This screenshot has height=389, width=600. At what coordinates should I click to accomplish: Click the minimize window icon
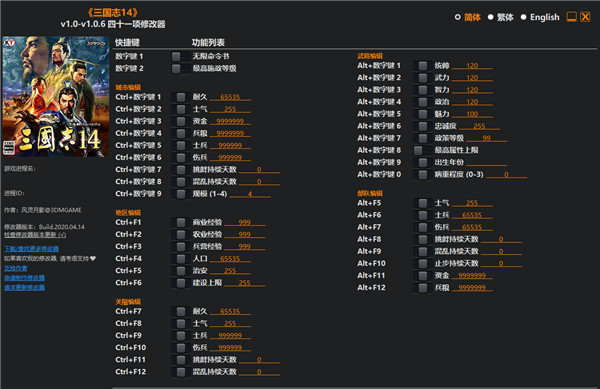[572, 17]
